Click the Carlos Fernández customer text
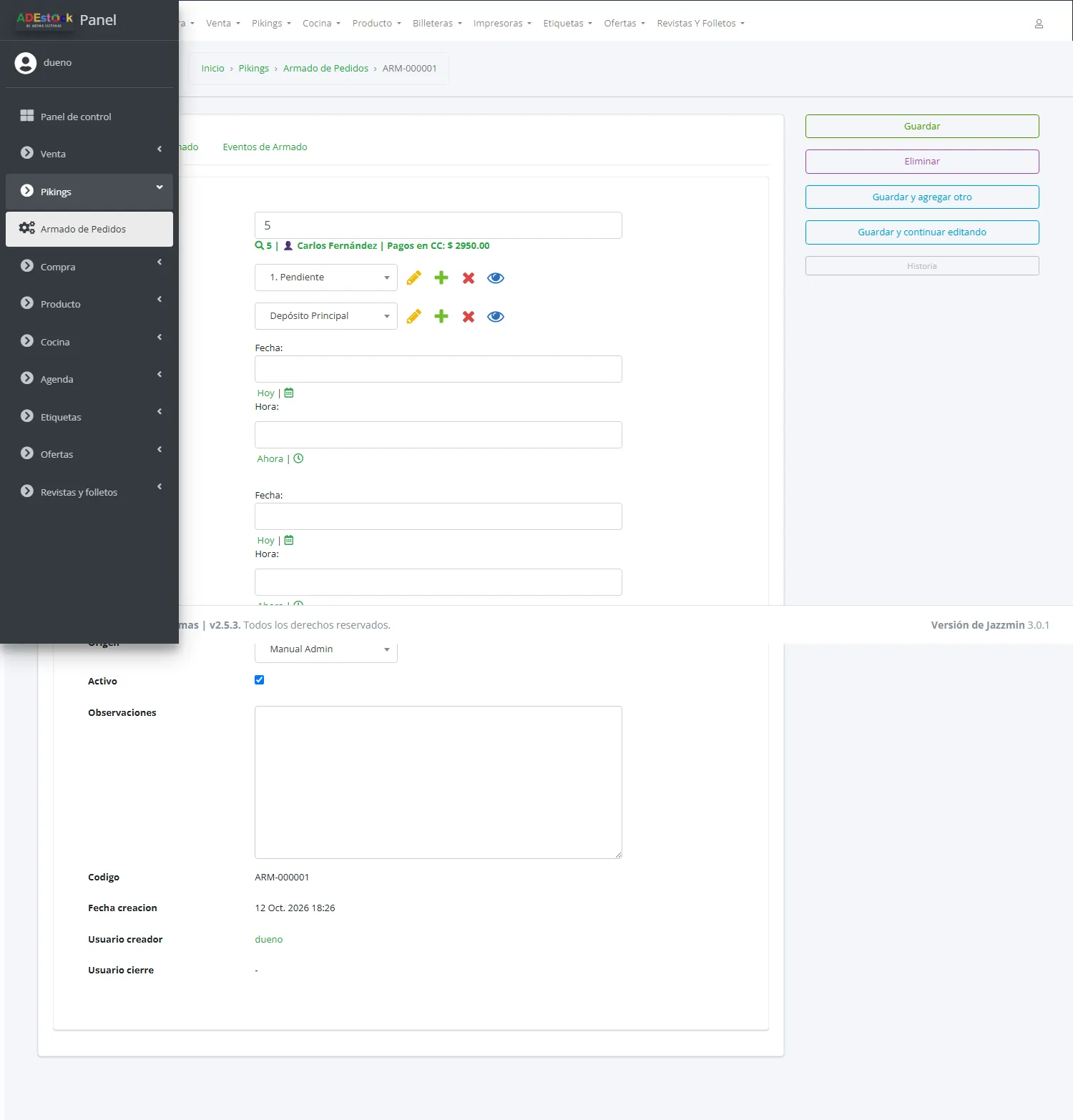1073x1120 pixels. pos(337,245)
